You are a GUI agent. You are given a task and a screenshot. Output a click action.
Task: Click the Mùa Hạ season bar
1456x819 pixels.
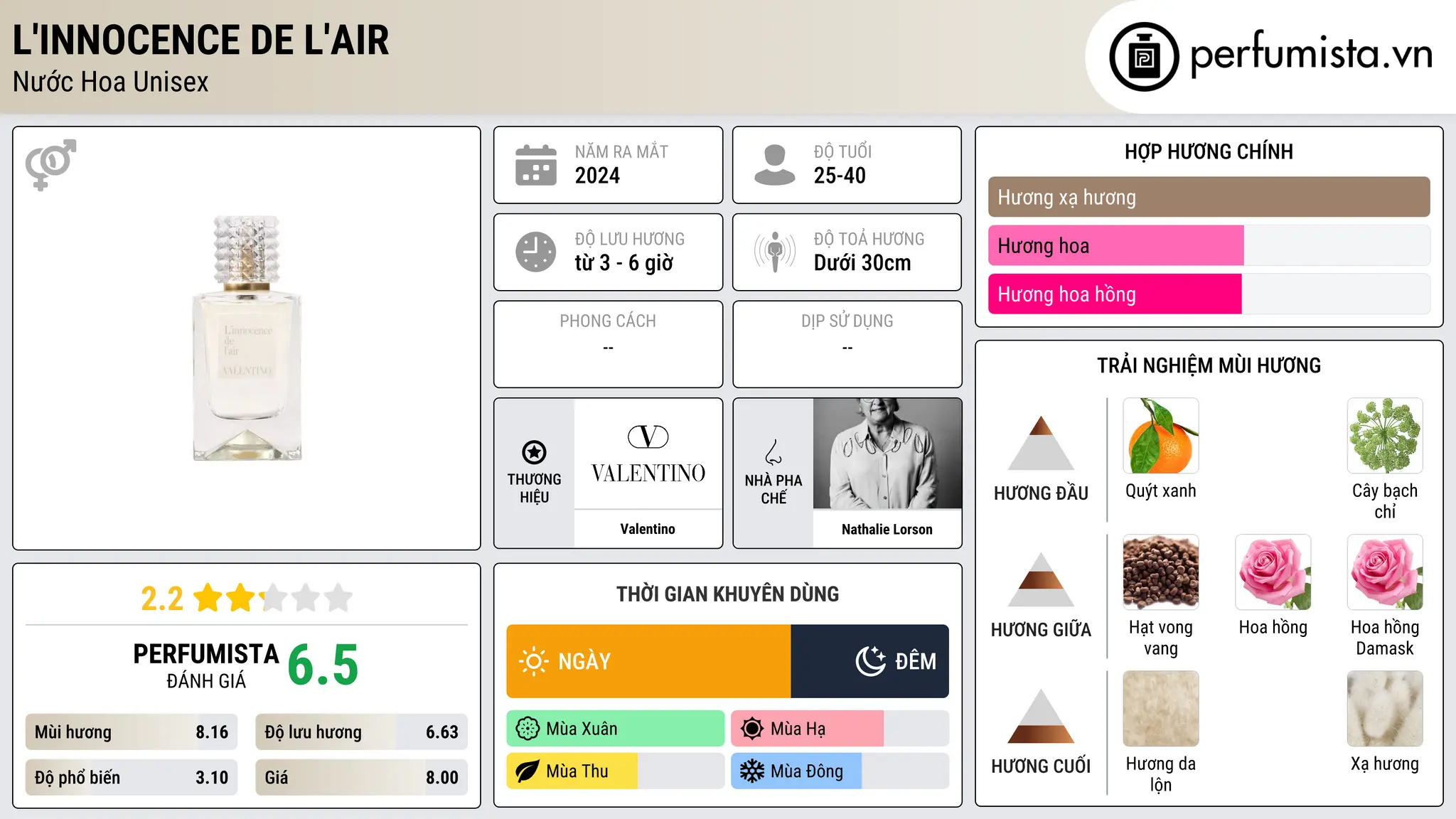[840, 729]
